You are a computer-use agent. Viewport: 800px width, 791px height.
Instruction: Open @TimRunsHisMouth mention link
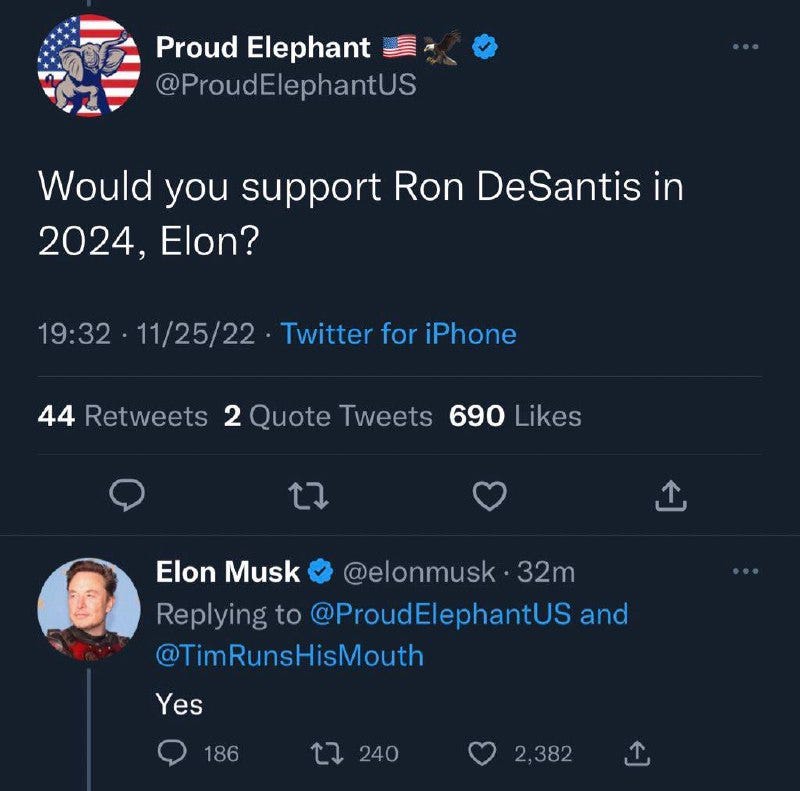[x=290, y=655]
